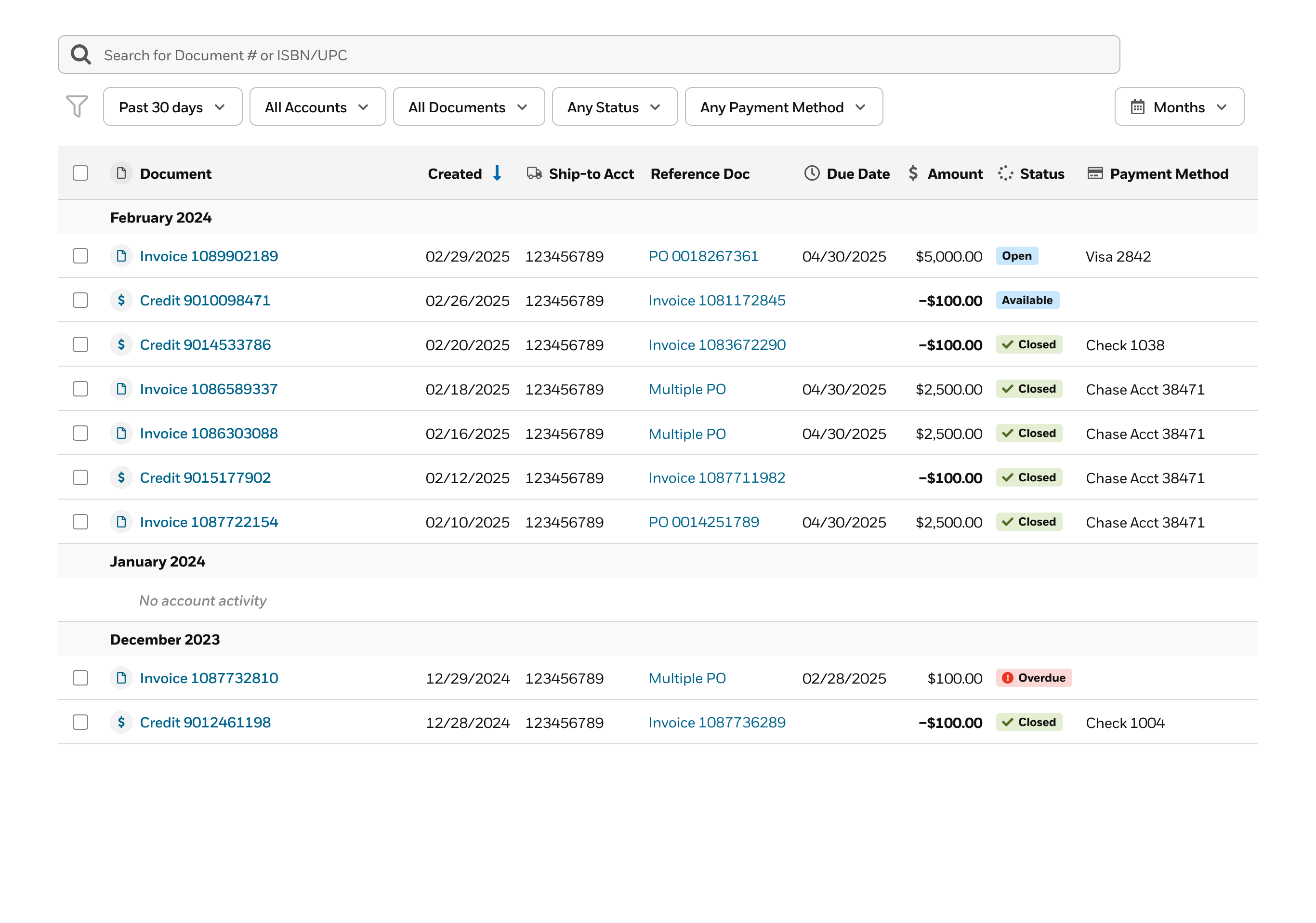Click the Available status badge

click(x=1027, y=300)
